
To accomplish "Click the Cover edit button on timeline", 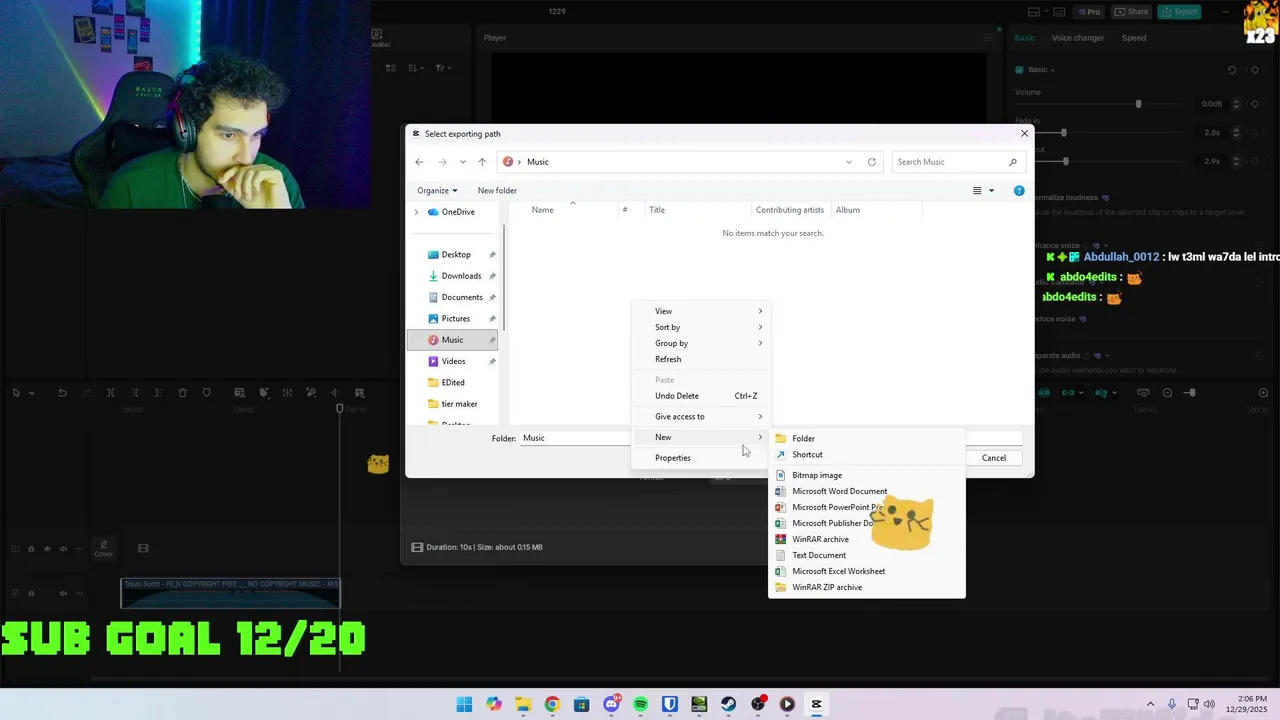I will (x=104, y=549).
